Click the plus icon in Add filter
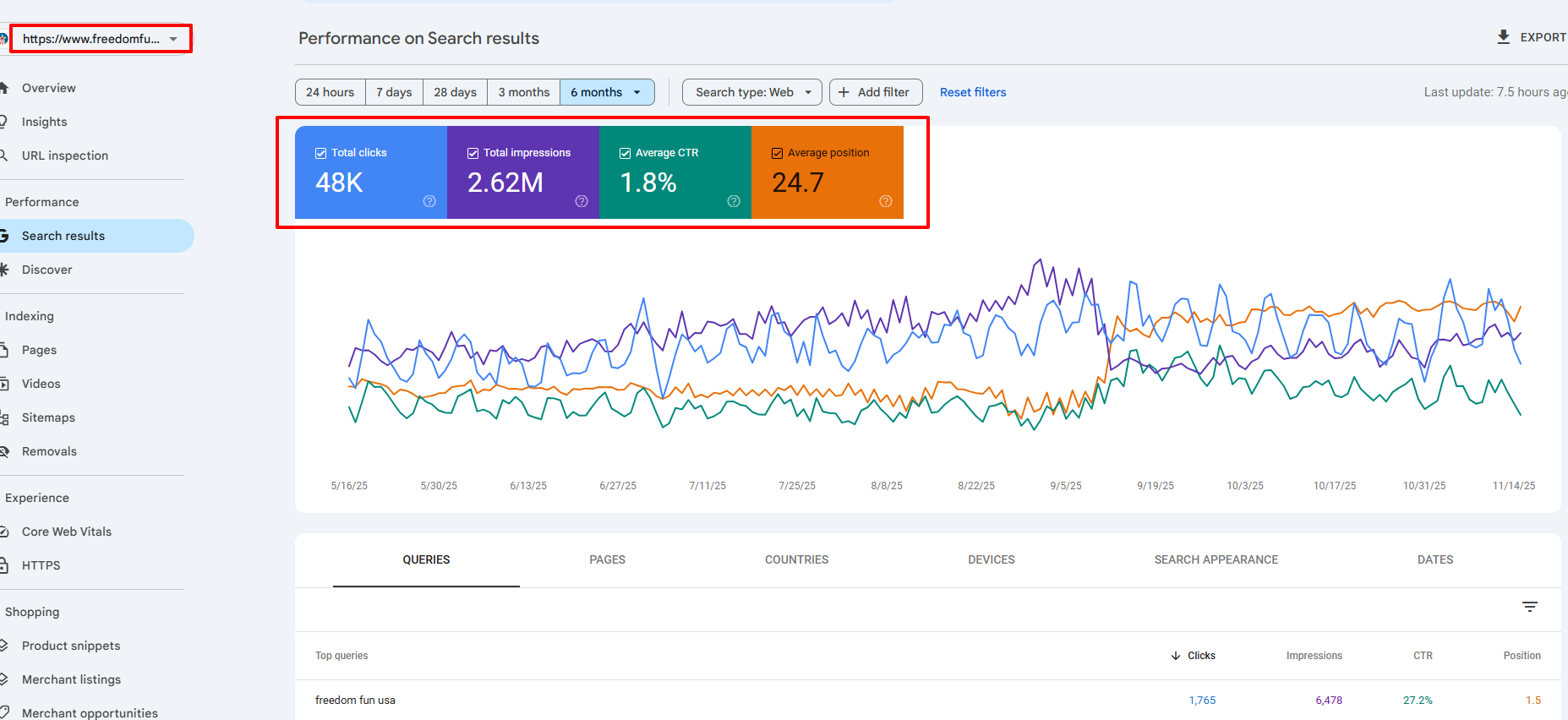 pyautogui.click(x=844, y=92)
